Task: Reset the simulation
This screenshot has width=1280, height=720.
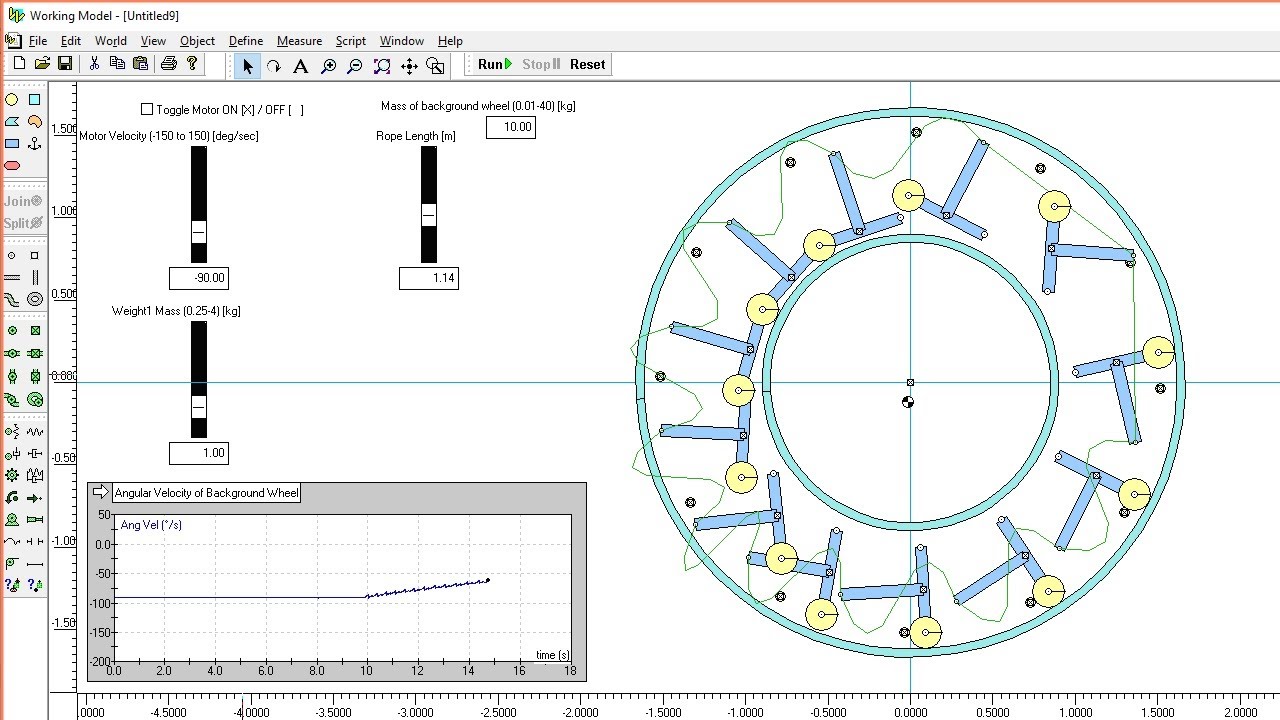Action: pyautogui.click(x=588, y=64)
